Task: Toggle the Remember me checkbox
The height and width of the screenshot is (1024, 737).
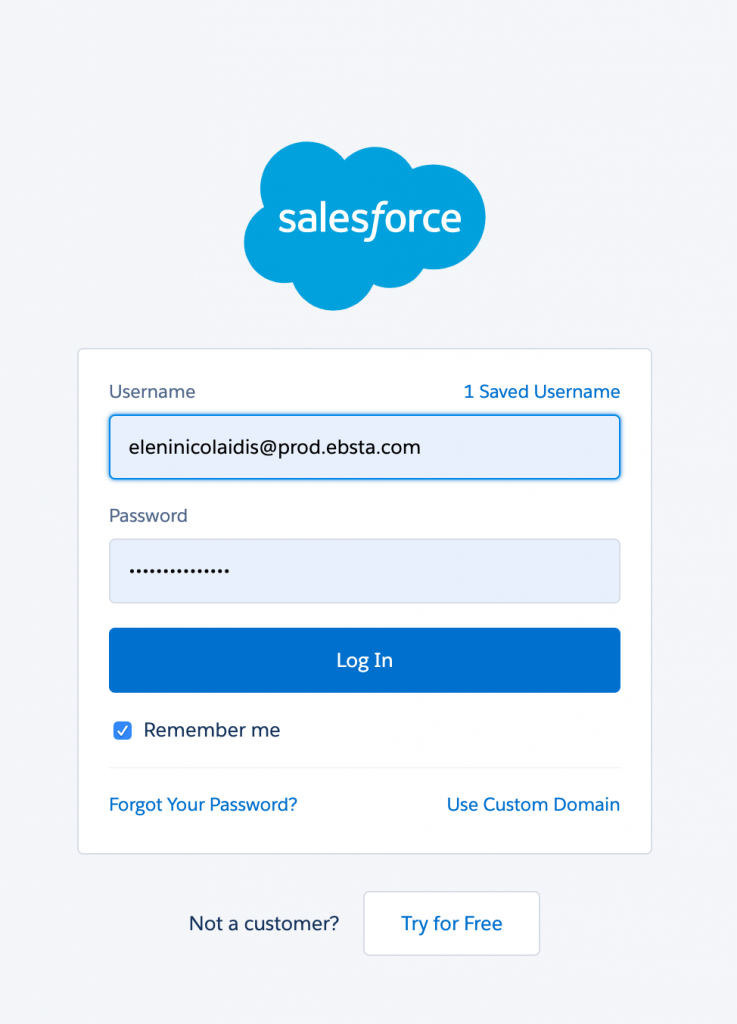Action: [x=122, y=731]
